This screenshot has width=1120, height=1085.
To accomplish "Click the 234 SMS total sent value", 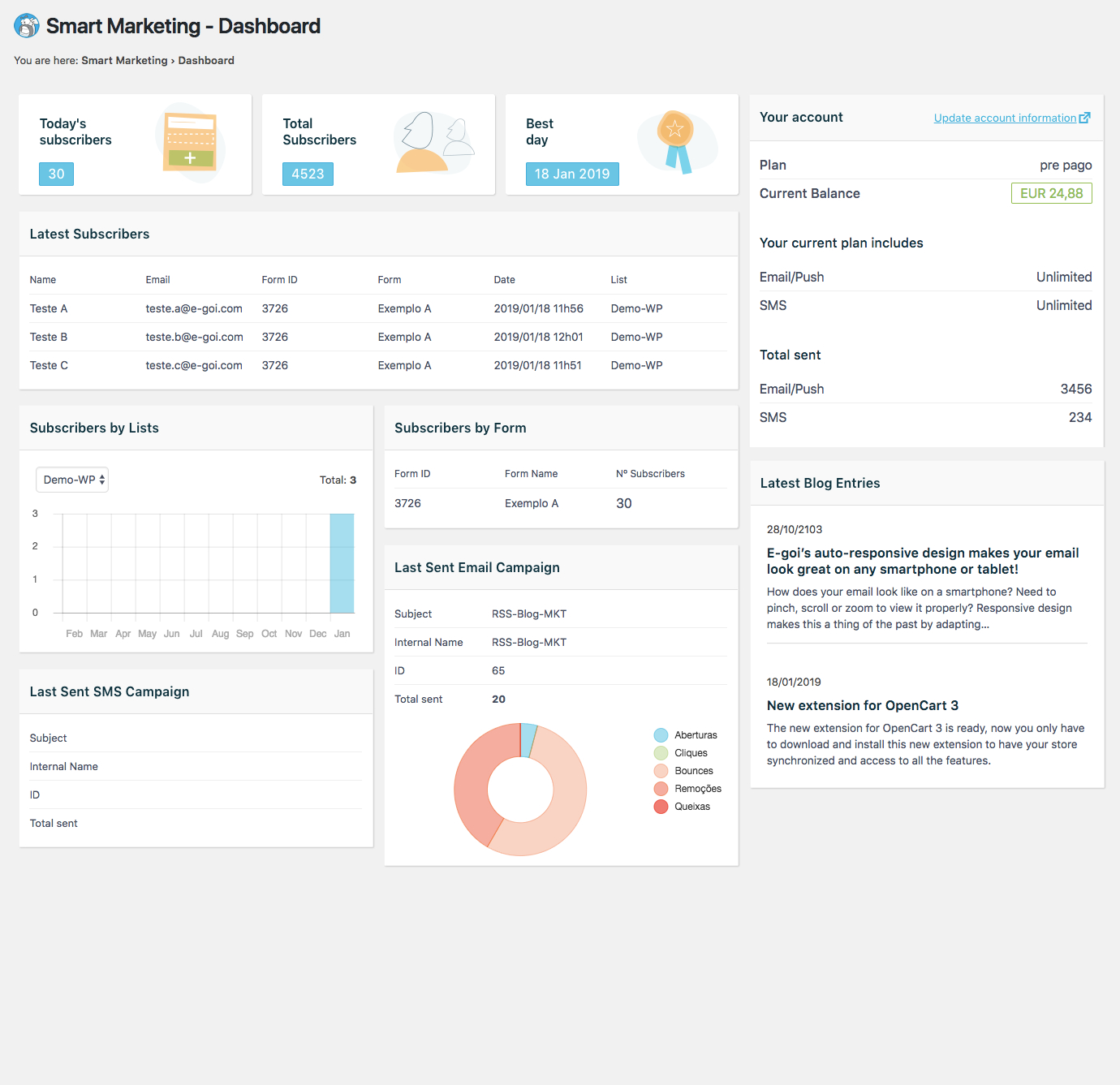I will point(1080,417).
